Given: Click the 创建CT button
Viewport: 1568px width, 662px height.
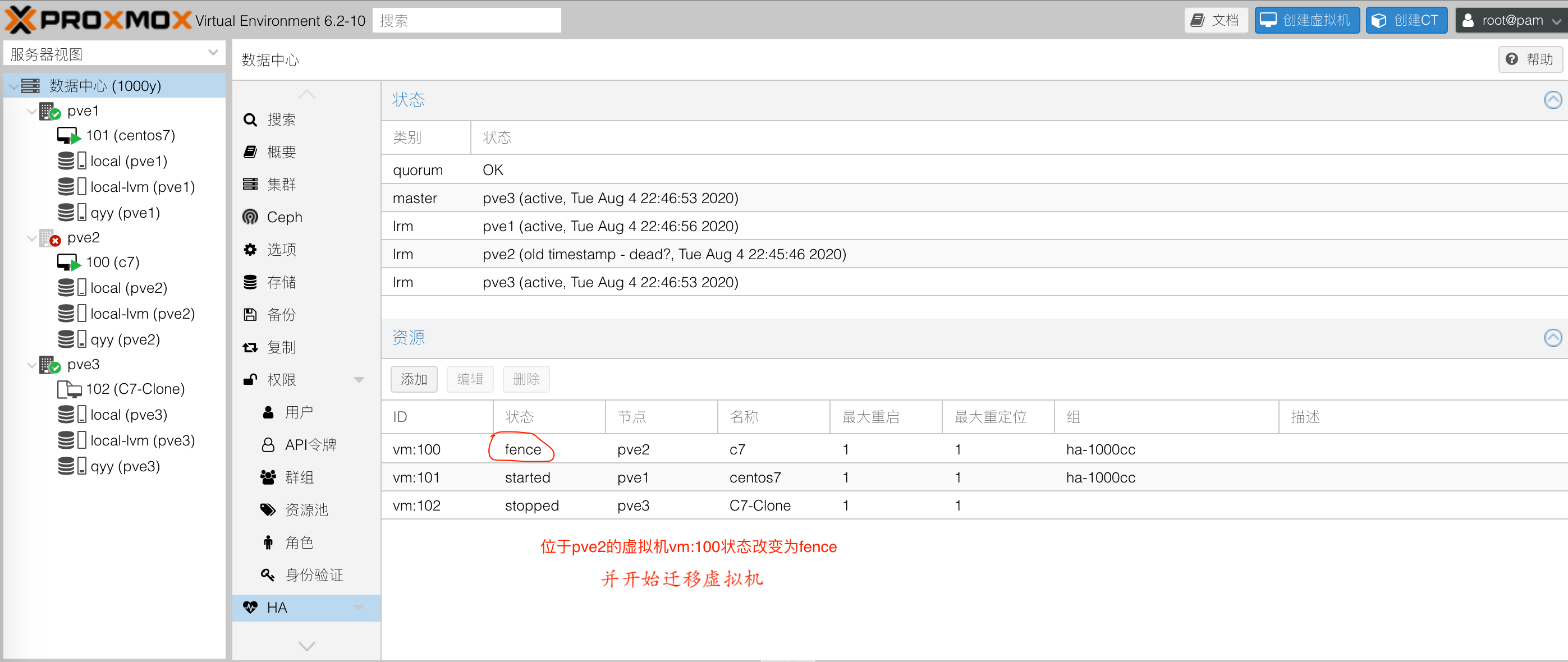Looking at the screenshot, I should [1406, 20].
